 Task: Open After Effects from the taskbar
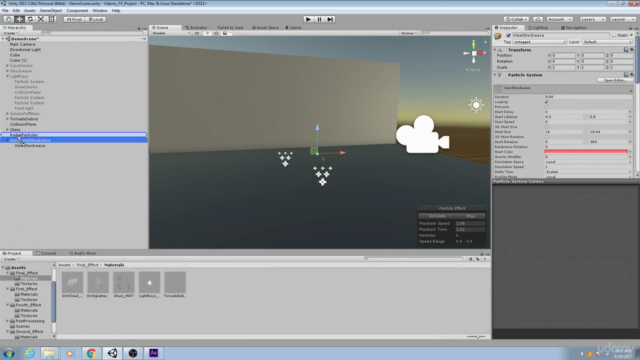pyautogui.click(x=154, y=353)
